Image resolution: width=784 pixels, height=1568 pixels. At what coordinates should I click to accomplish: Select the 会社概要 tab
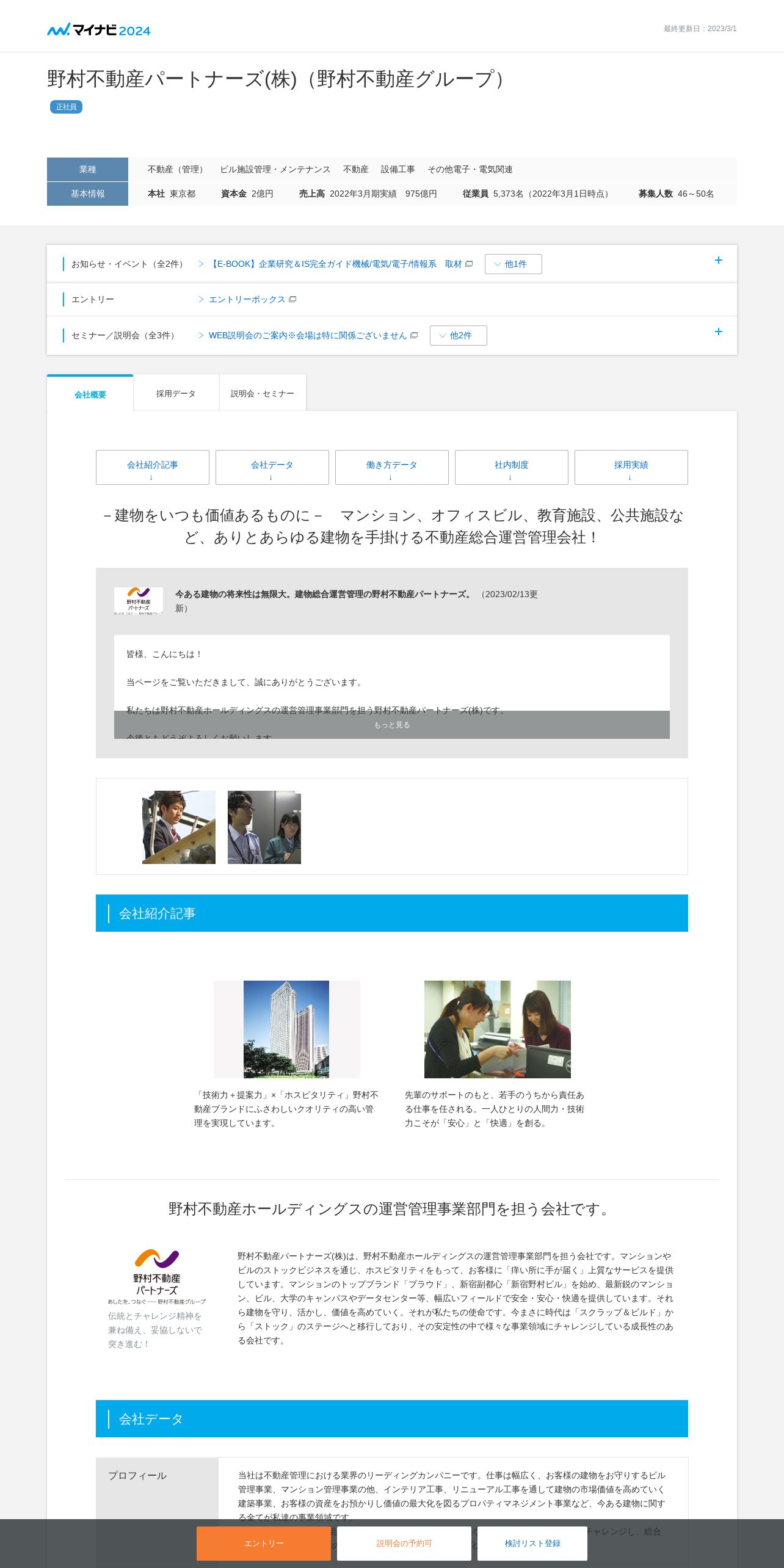click(x=90, y=394)
